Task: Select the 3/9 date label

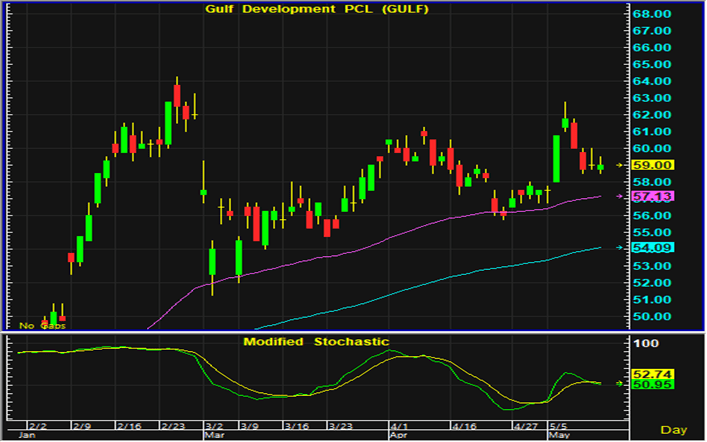Action: (x=249, y=426)
